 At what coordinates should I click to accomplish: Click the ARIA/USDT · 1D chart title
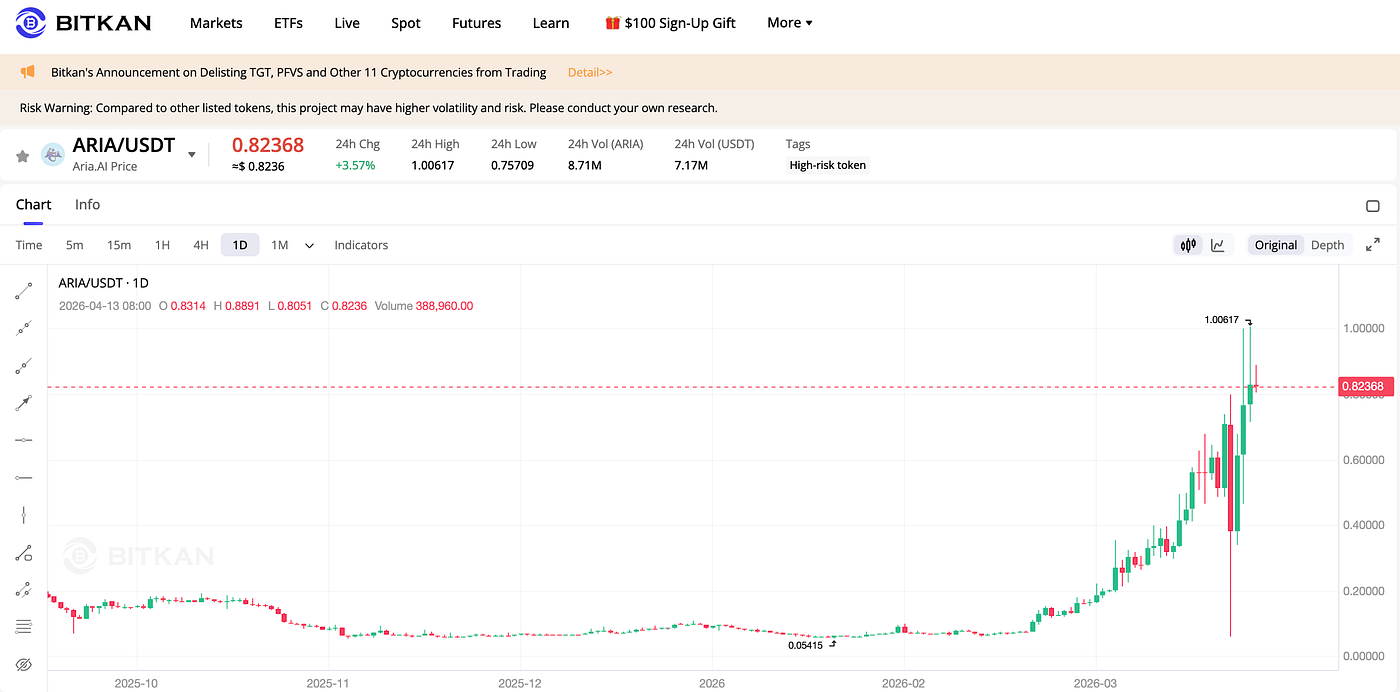(x=104, y=283)
